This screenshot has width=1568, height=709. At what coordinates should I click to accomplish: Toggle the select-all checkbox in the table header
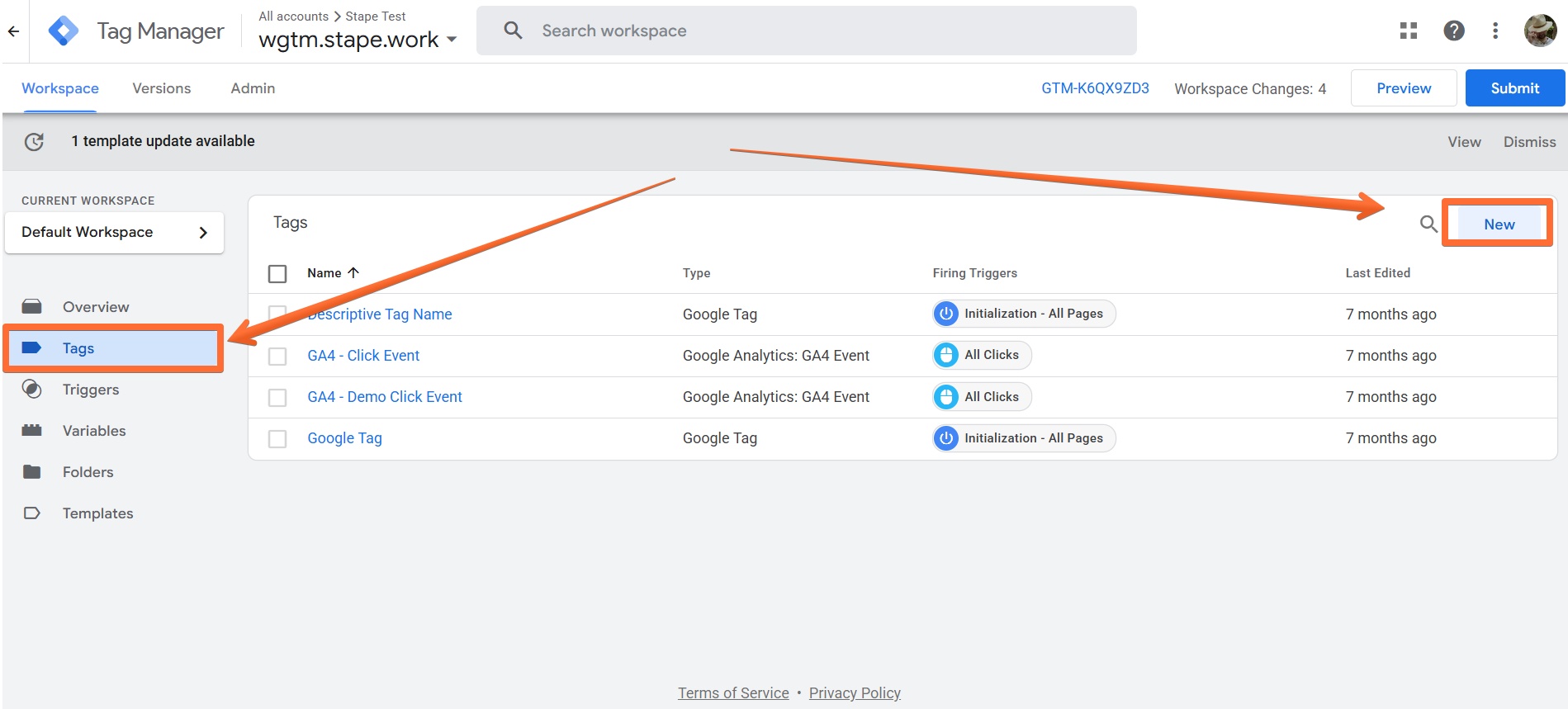coord(277,273)
